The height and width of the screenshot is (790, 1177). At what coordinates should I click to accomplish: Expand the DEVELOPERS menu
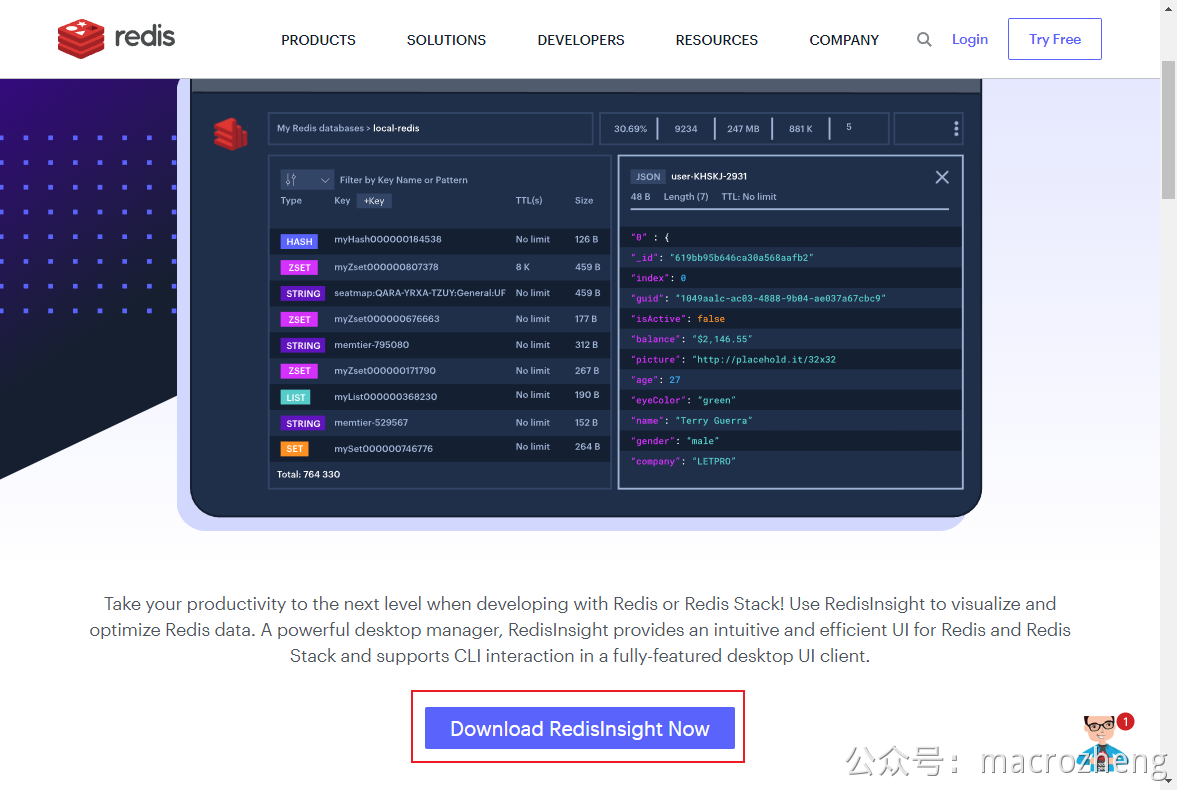tap(580, 40)
